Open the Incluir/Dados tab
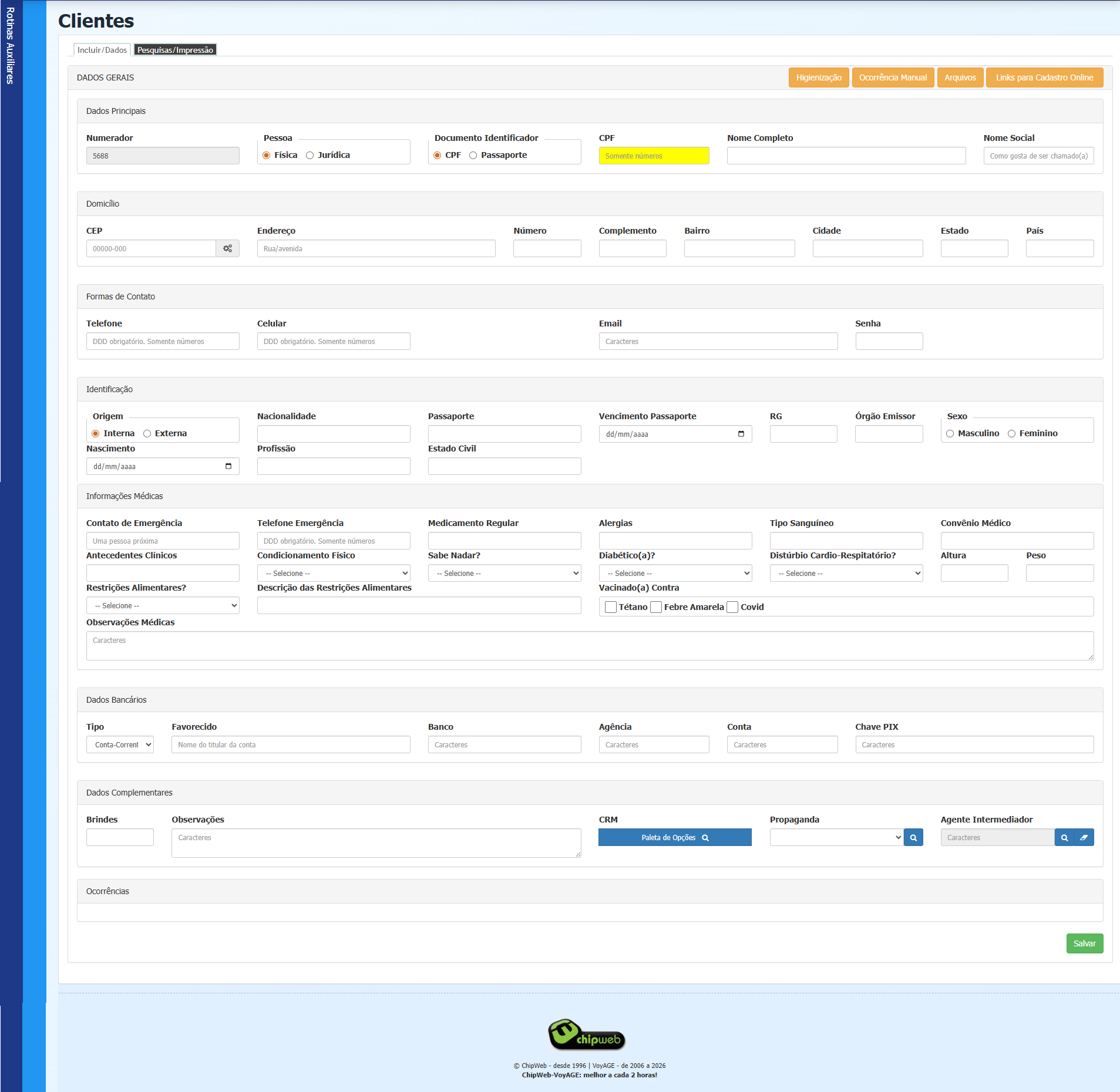This screenshot has height=1092, width=1120. point(102,50)
